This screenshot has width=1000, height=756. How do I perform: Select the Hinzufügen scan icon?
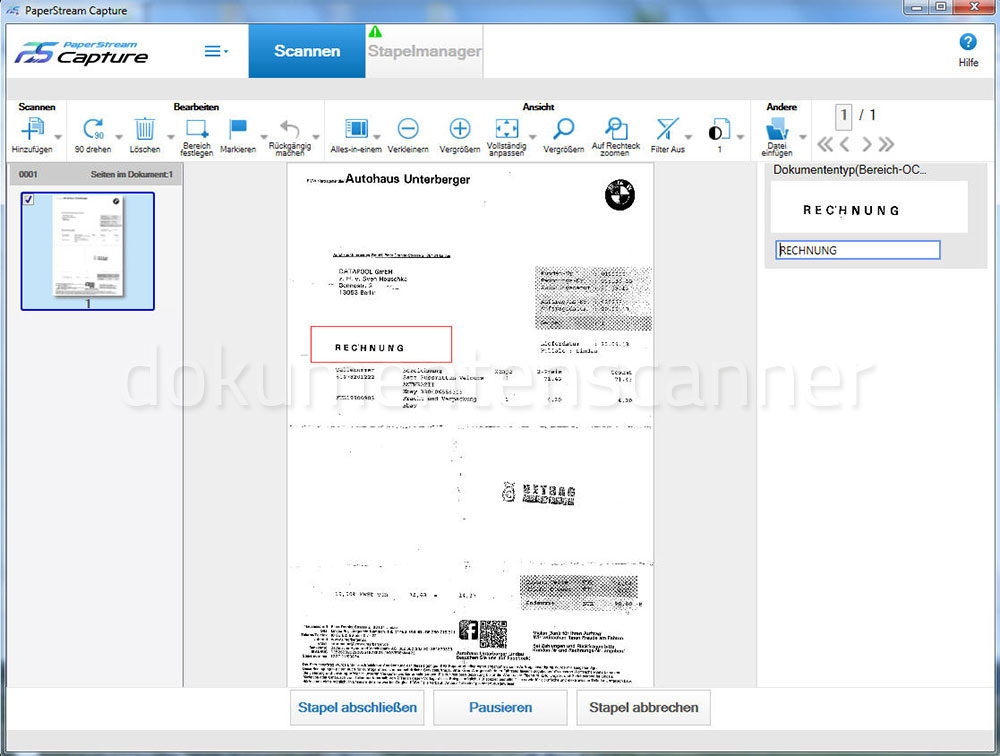click(33, 130)
